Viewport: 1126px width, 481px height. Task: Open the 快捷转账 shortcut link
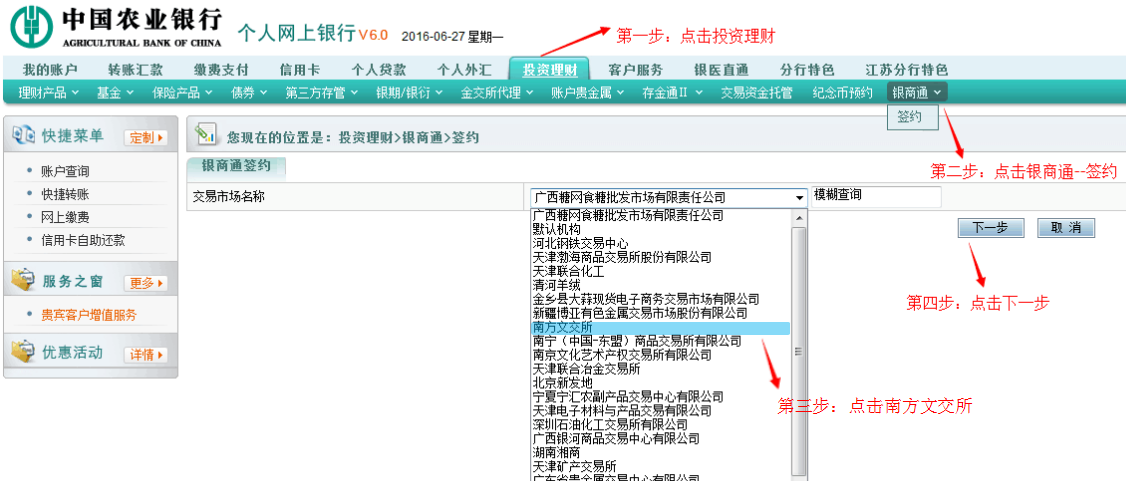pos(65,195)
